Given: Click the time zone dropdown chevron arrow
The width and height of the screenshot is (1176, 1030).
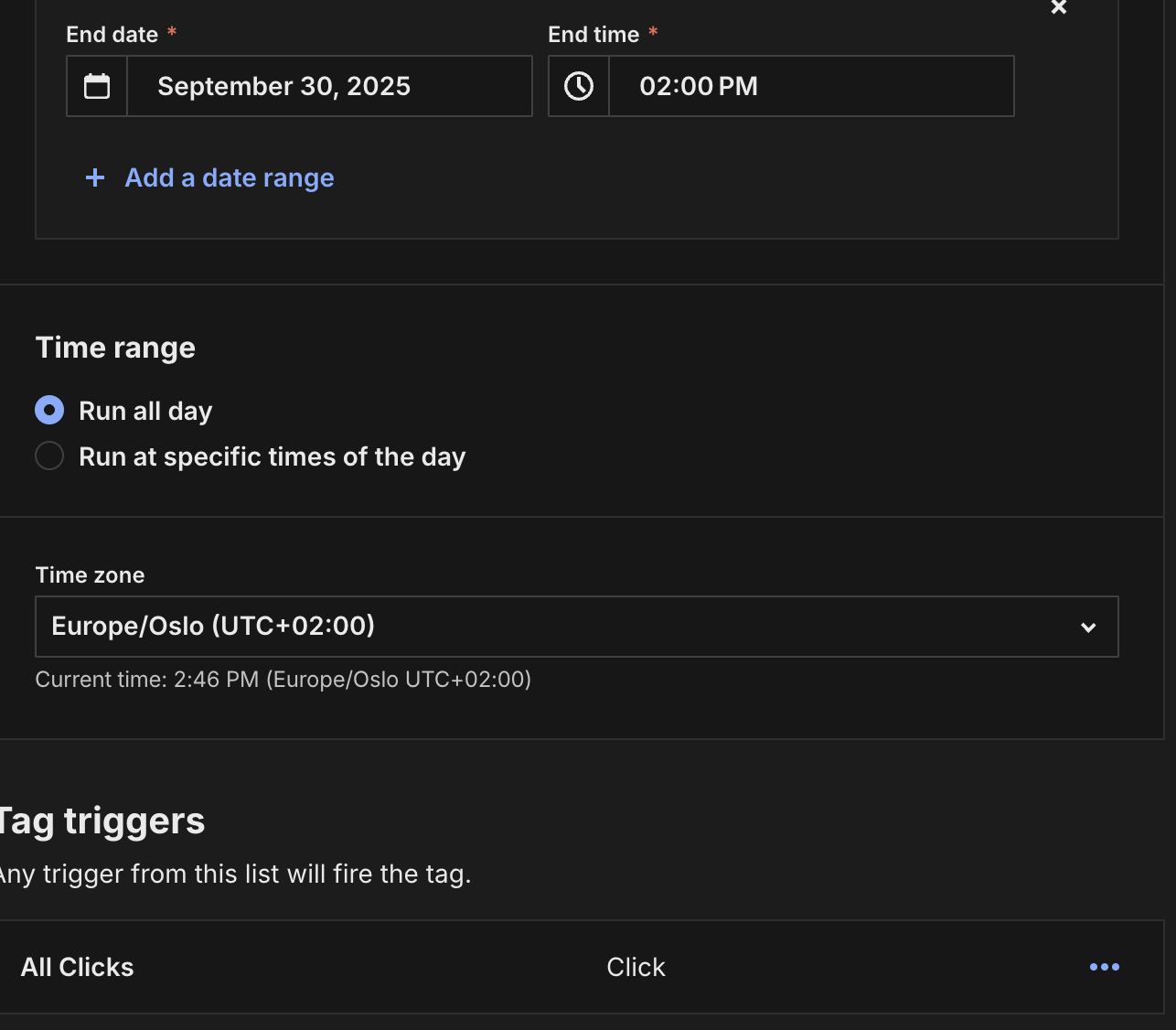Looking at the screenshot, I should (1088, 628).
